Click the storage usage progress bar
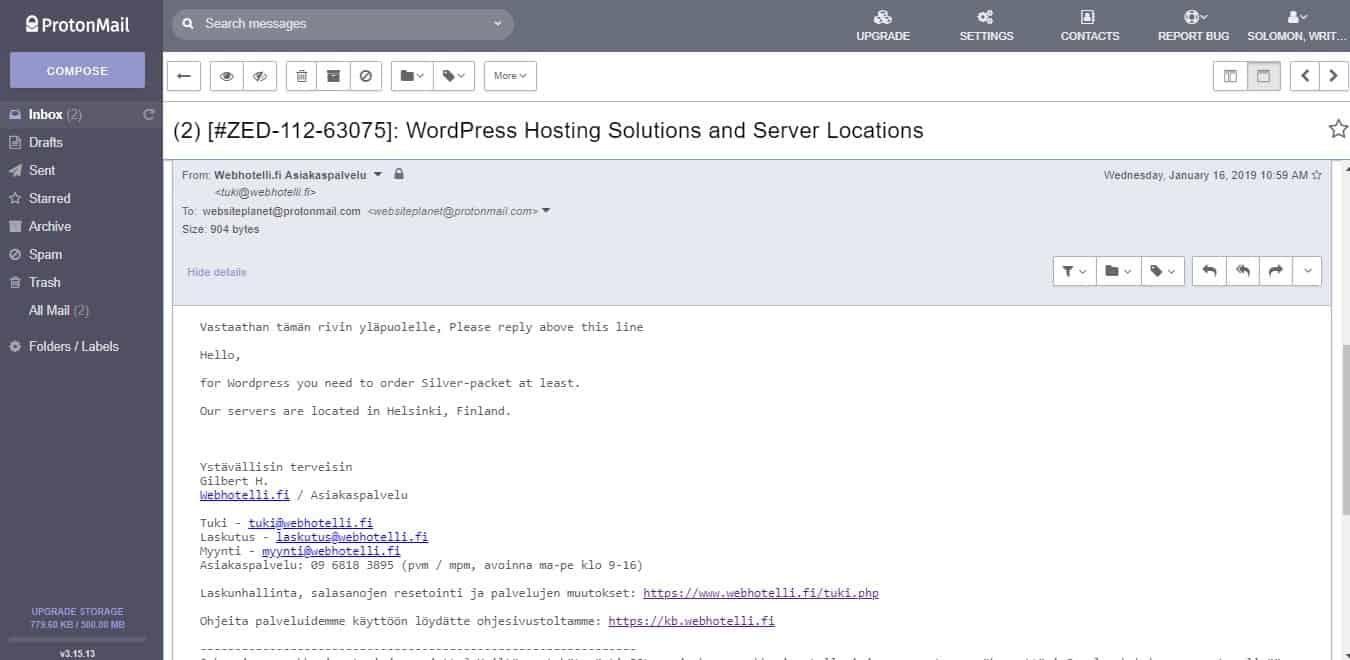This screenshot has height=660, width=1350. 77,639
